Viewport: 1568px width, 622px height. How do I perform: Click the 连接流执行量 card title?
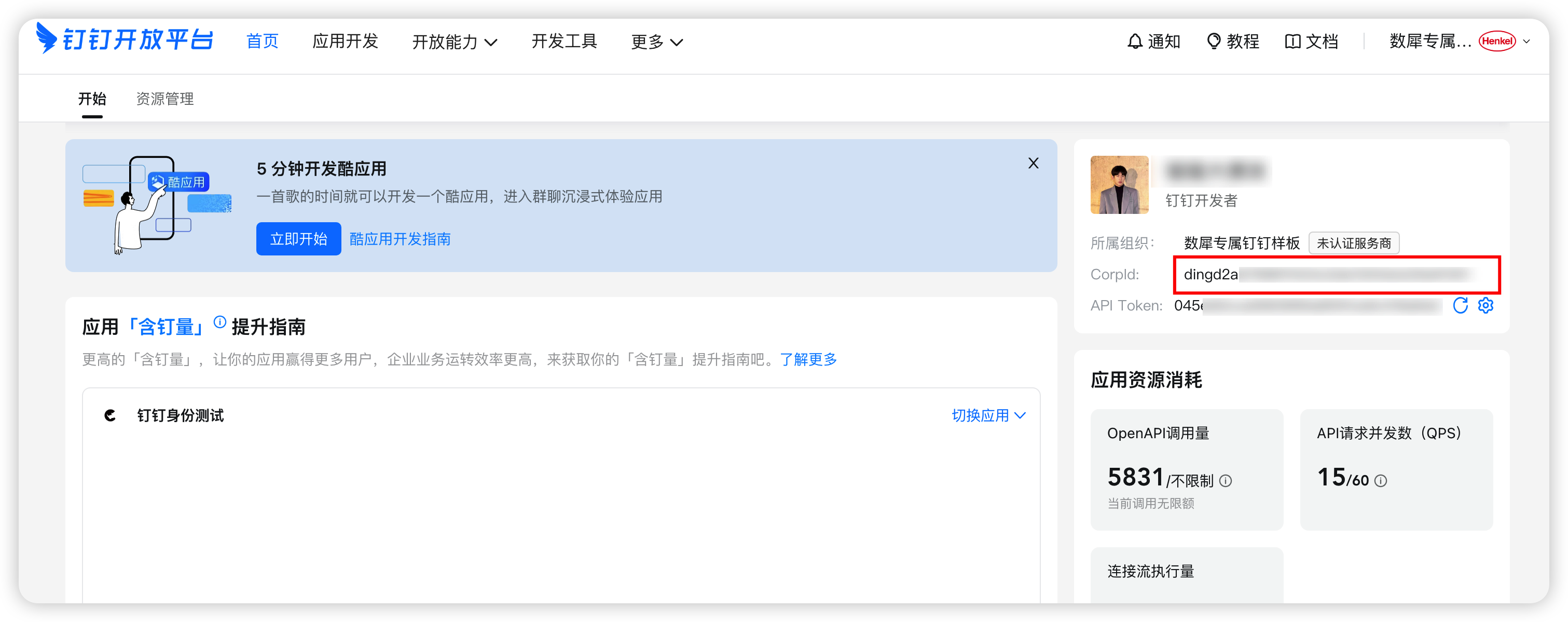[1150, 572]
